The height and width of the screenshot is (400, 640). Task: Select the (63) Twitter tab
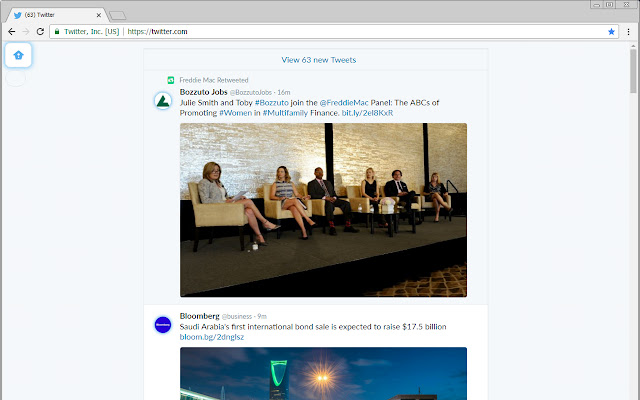tap(57, 15)
